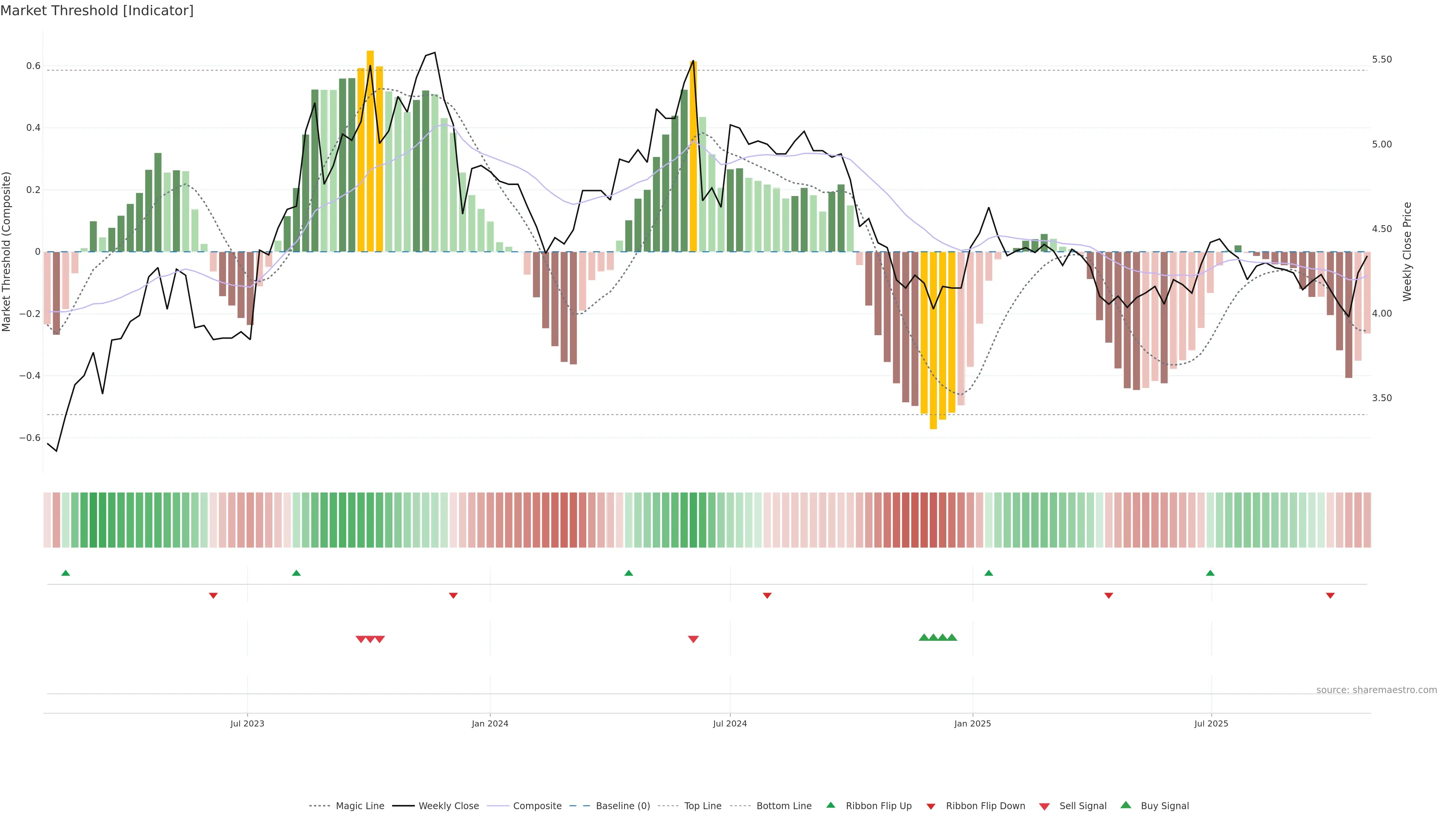Image resolution: width=1456 pixels, height=819 pixels.
Task: Click the Weekly Close Price axis title
Action: (x=1407, y=251)
